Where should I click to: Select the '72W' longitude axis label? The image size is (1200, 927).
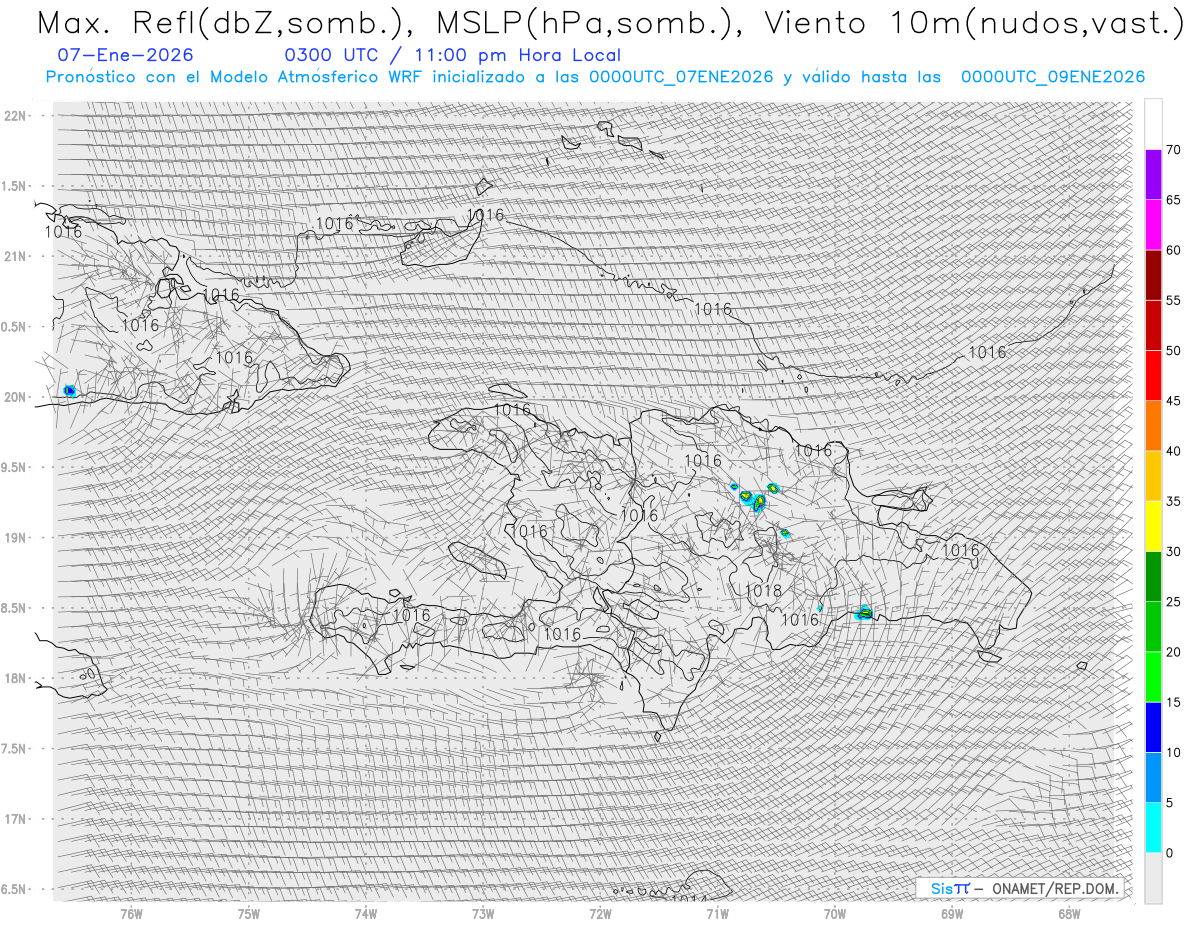coord(600,914)
